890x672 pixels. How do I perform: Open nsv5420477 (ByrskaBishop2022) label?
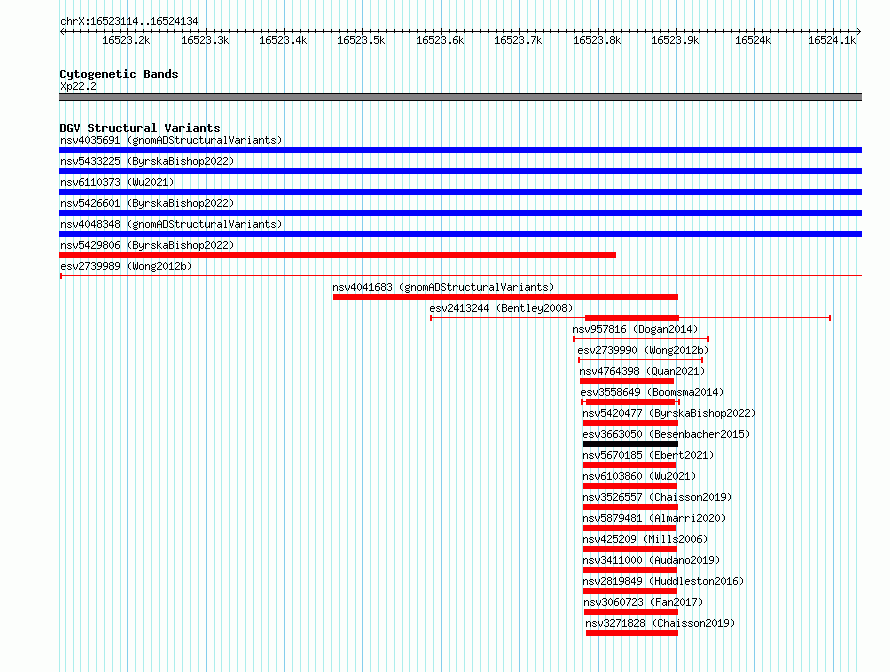click(x=669, y=413)
